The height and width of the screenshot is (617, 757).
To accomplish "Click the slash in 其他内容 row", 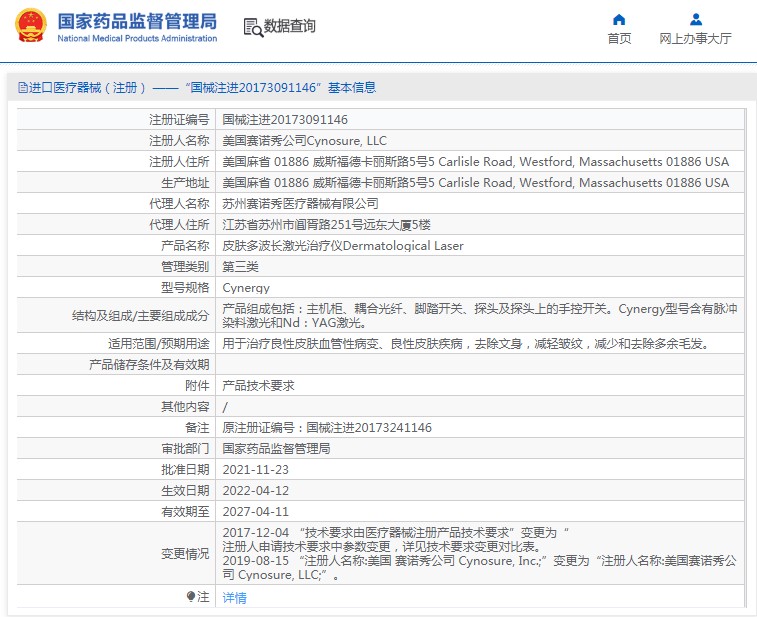I will [x=225, y=407].
